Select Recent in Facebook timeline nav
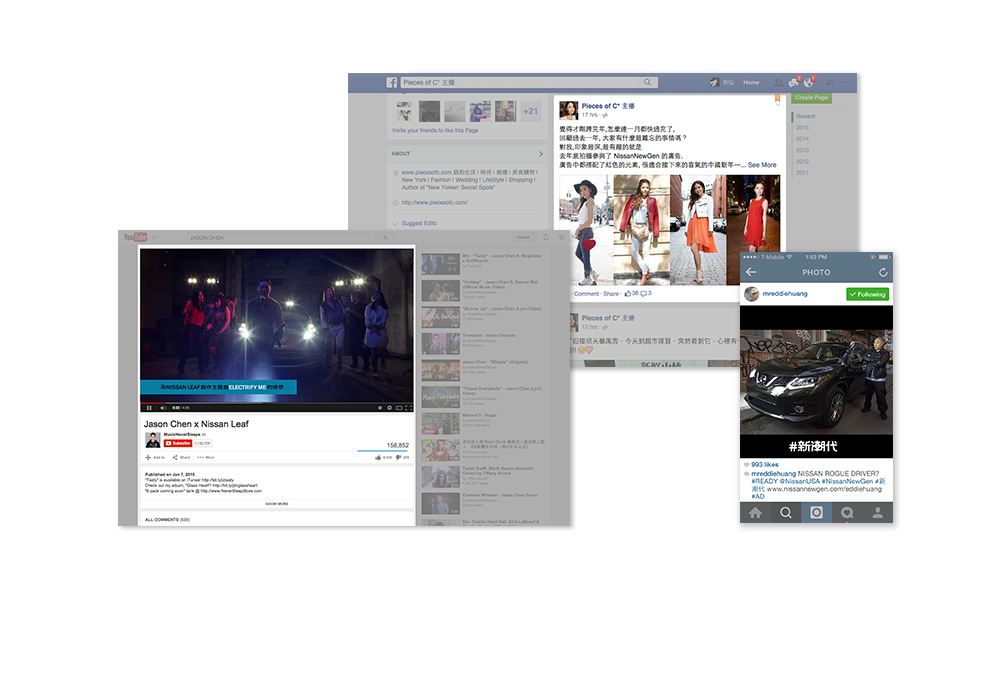The width and height of the screenshot is (1000, 700). click(x=805, y=116)
